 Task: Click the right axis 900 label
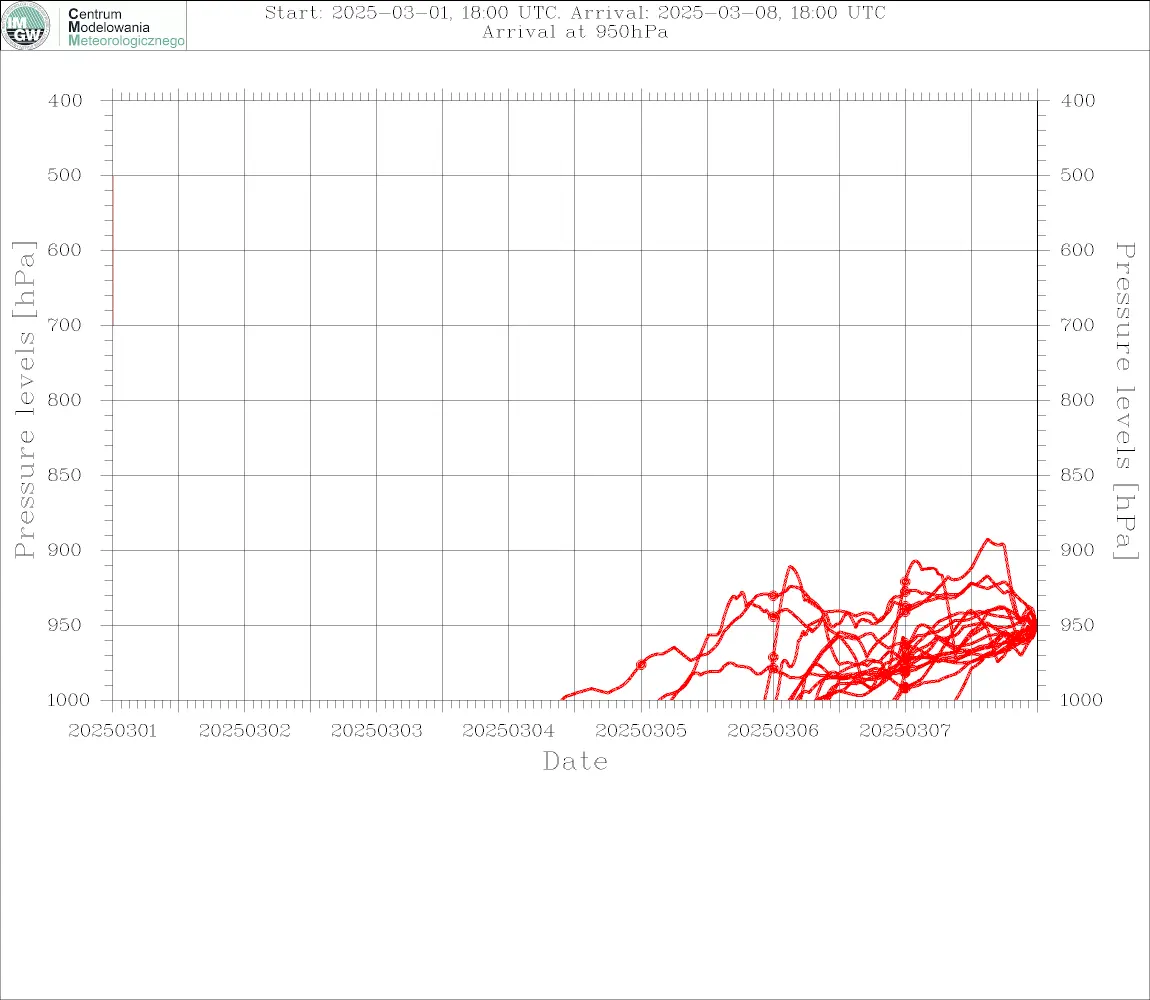[1077, 550]
